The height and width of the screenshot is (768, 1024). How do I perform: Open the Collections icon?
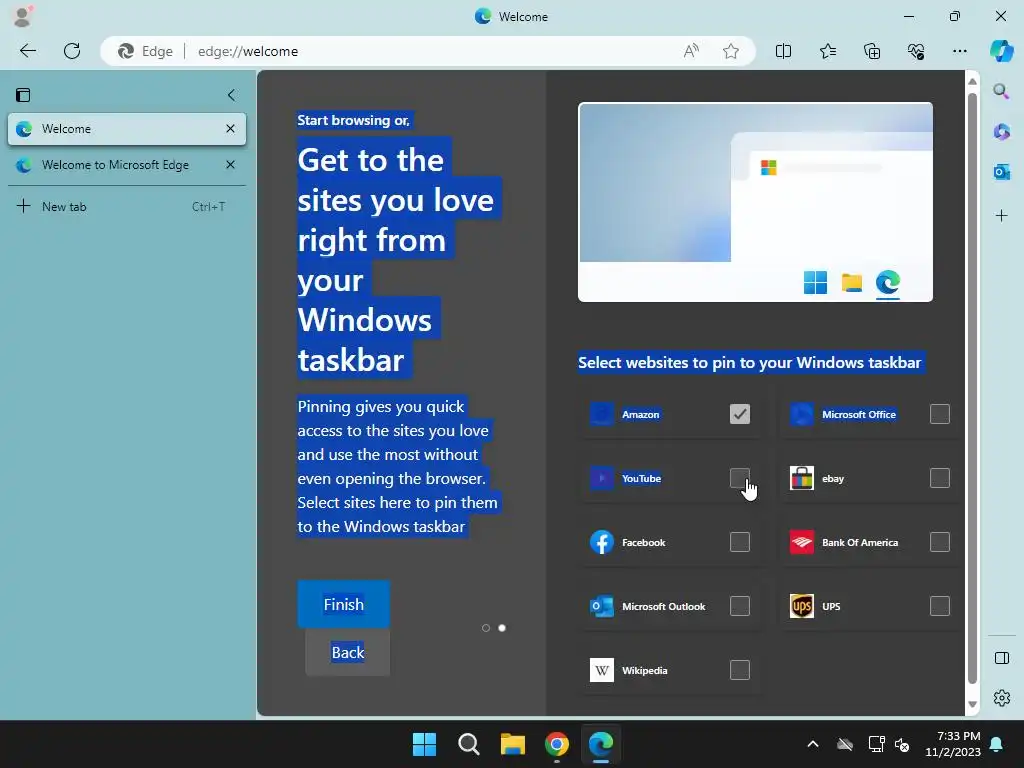click(872, 51)
